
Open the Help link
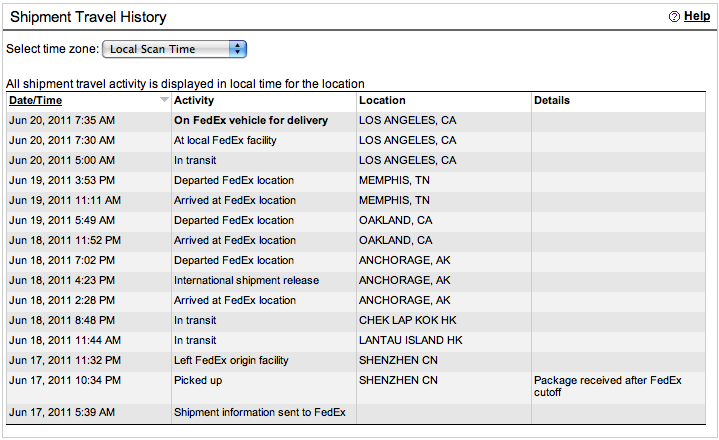(696, 17)
